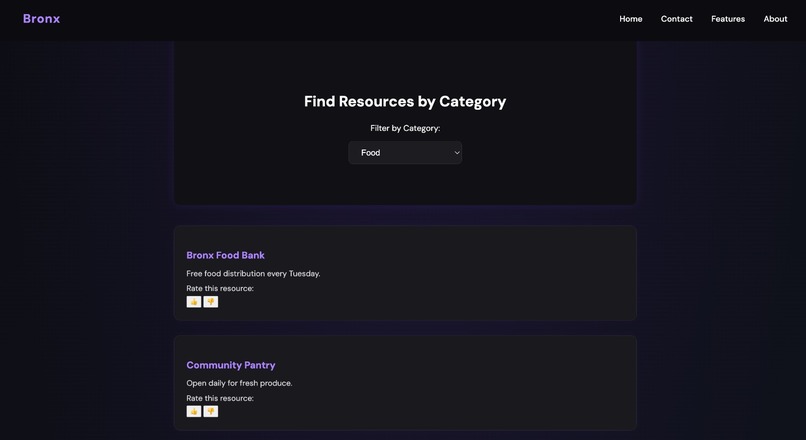Go to the Home nav link

(x=631, y=19)
